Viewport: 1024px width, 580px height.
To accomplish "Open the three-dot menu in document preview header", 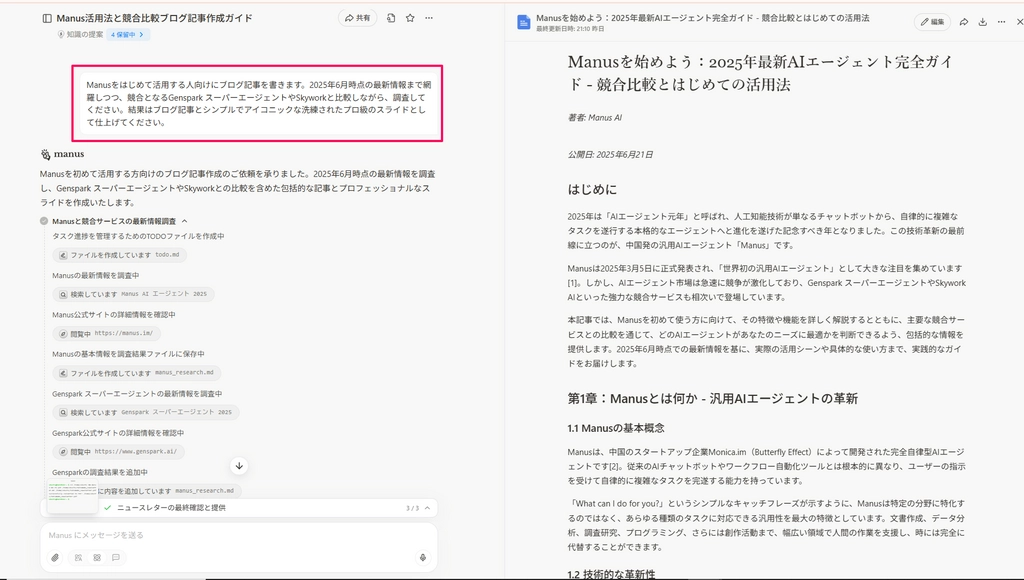I will (x=1001, y=22).
